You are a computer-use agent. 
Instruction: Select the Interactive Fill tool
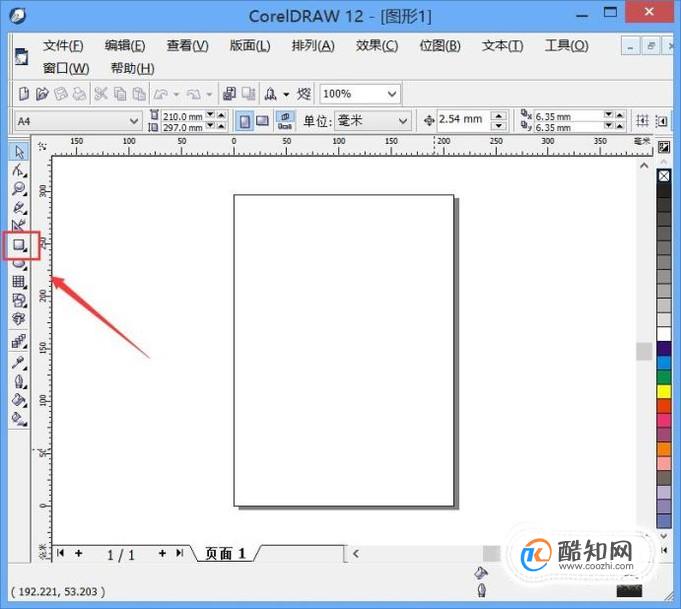19,419
